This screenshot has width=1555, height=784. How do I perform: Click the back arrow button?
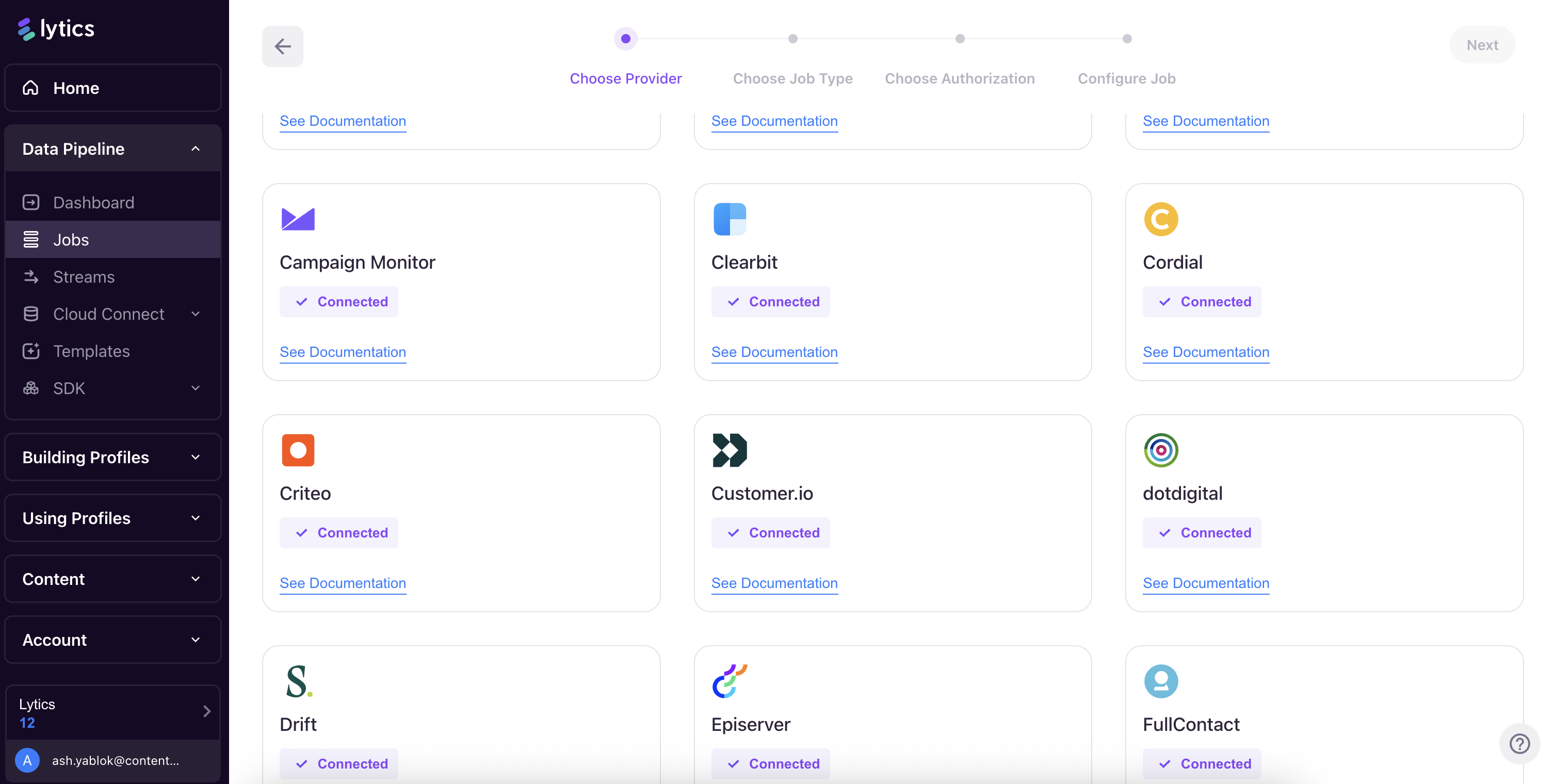click(283, 46)
